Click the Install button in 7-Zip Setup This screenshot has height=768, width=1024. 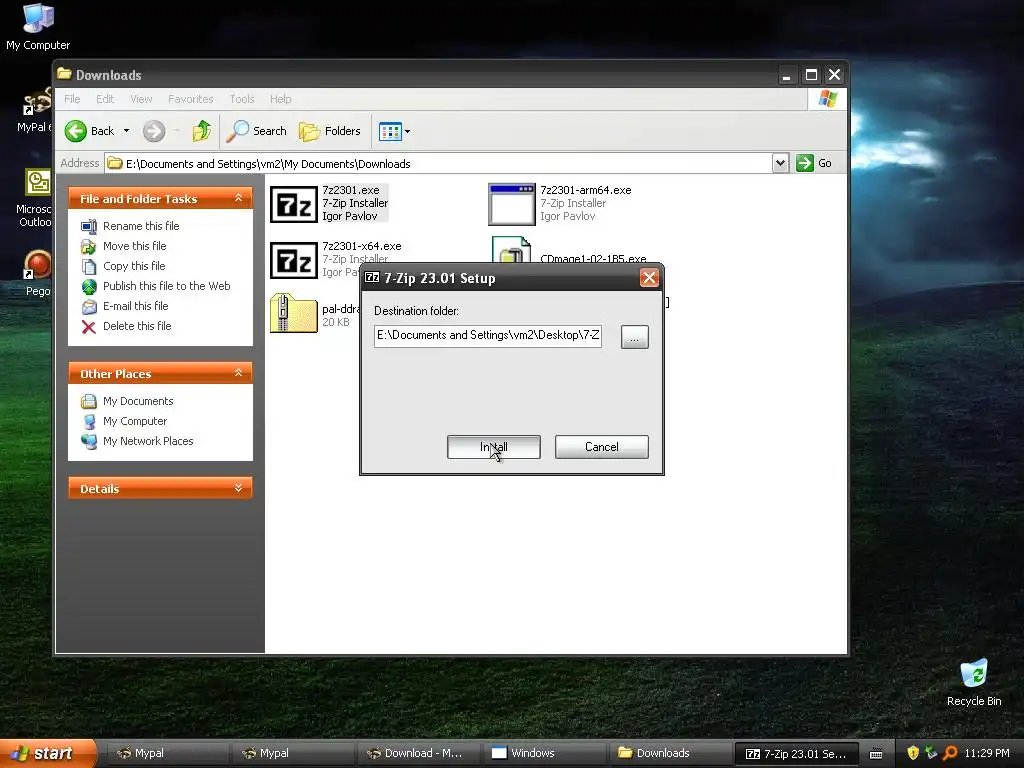point(494,447)
